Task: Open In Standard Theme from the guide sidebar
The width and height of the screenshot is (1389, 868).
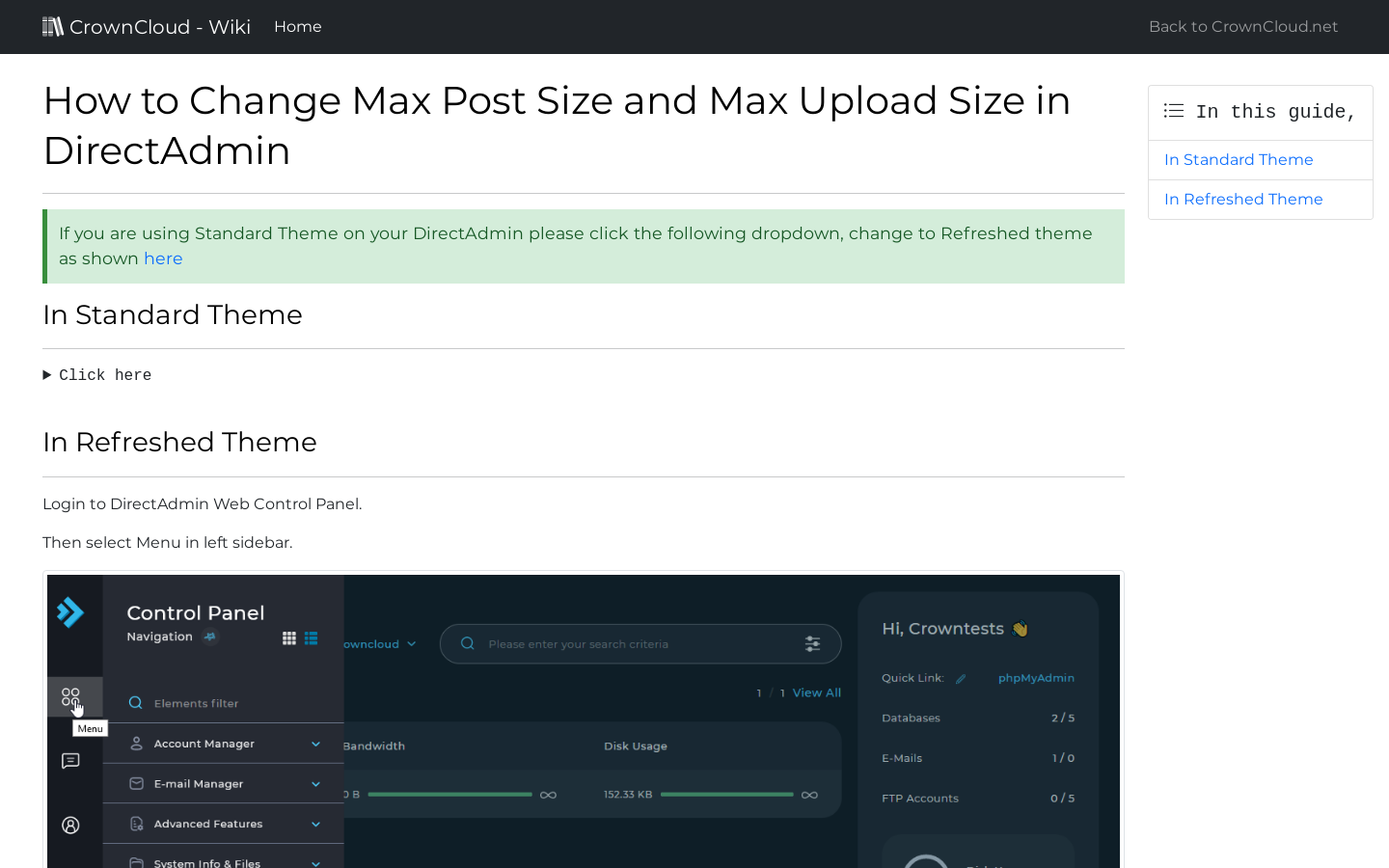Action: click(x=1239, y=159)
